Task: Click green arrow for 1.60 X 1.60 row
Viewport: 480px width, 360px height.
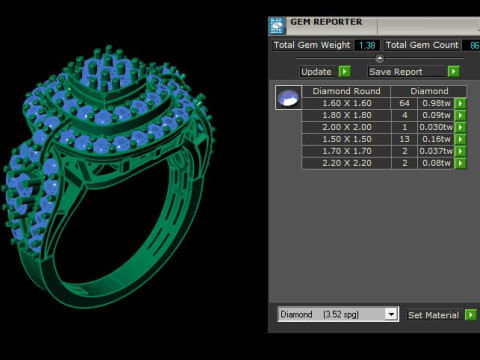Action: [460, 103]
